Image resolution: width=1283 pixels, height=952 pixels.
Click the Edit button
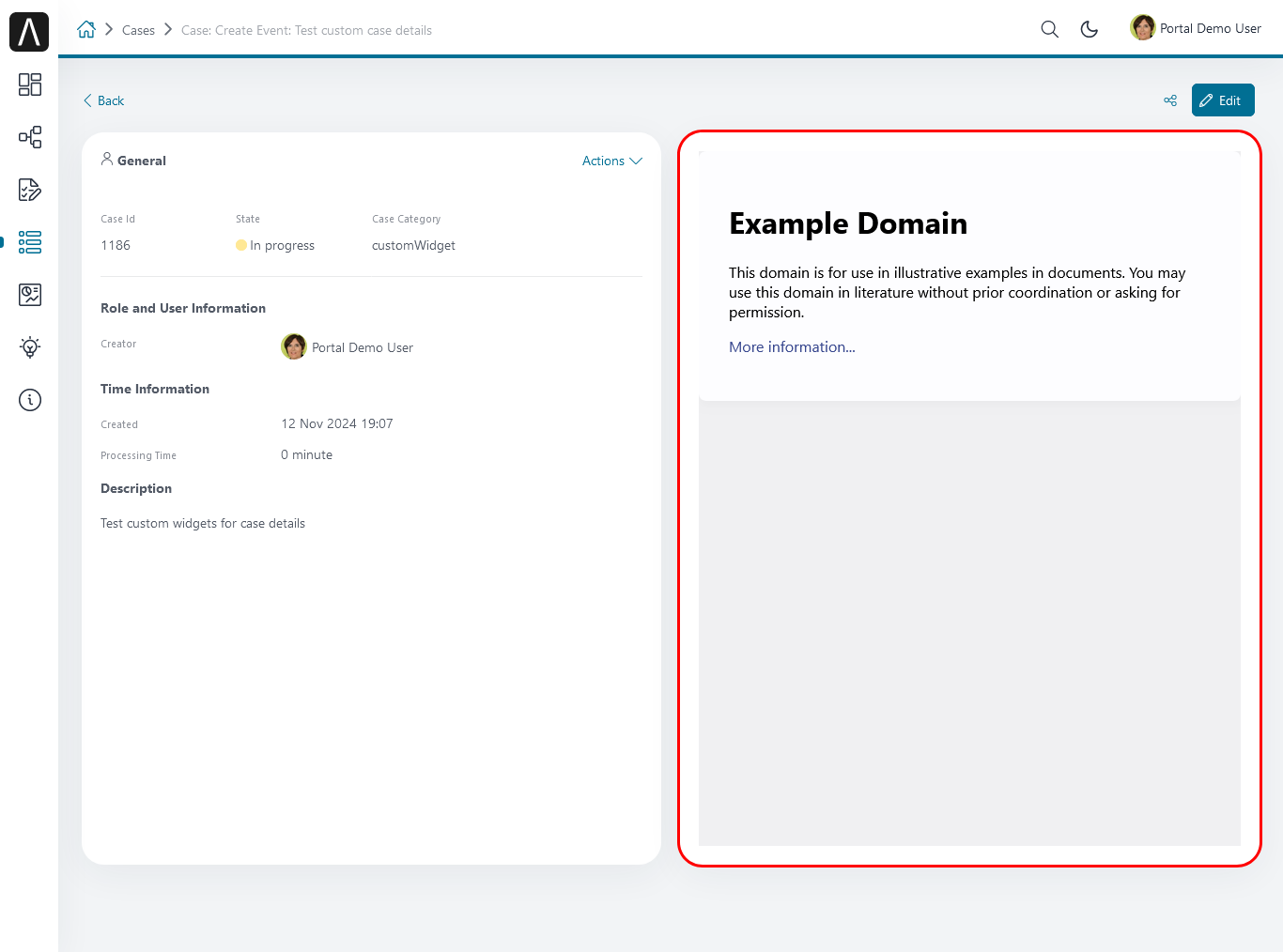tap(1222, 100)
